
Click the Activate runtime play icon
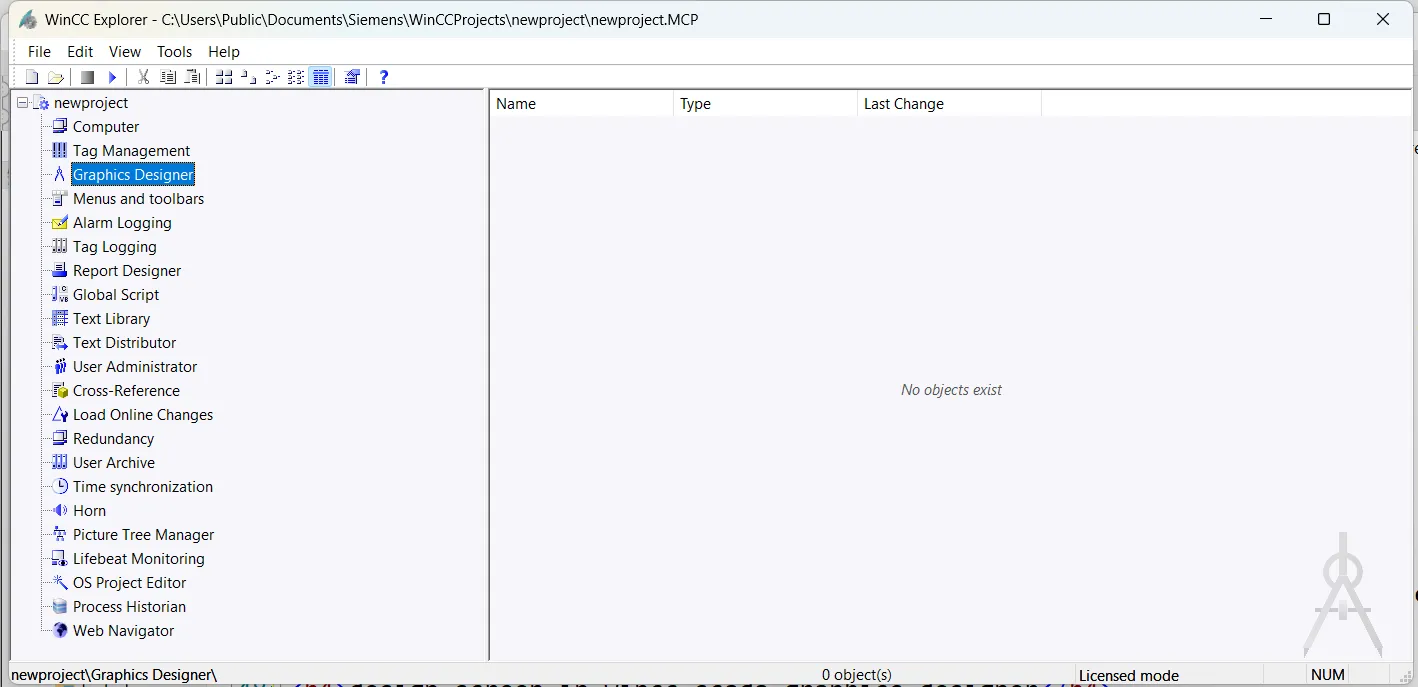pyautogui.click(x=112, y=77)
